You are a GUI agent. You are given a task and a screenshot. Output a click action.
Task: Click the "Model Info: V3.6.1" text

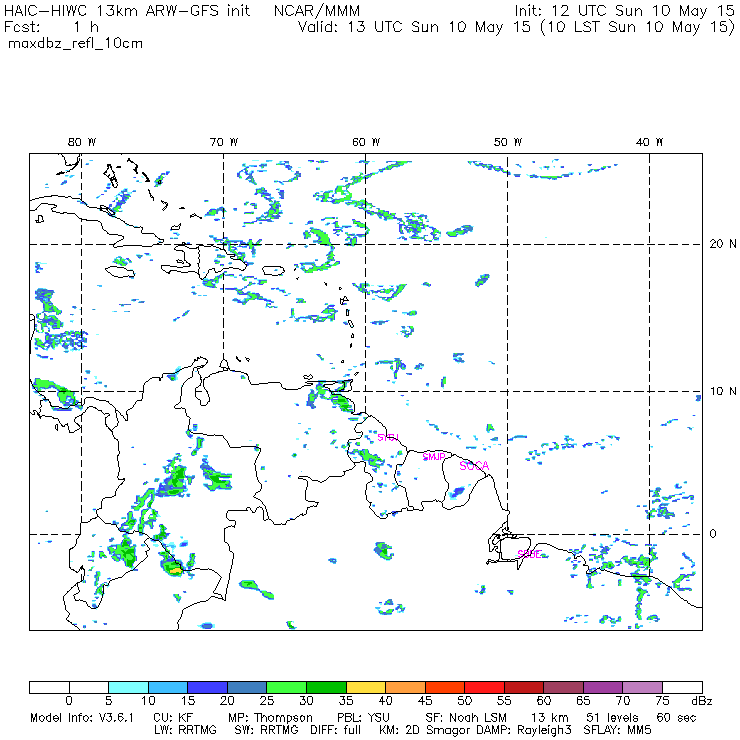tap(82, 718)
